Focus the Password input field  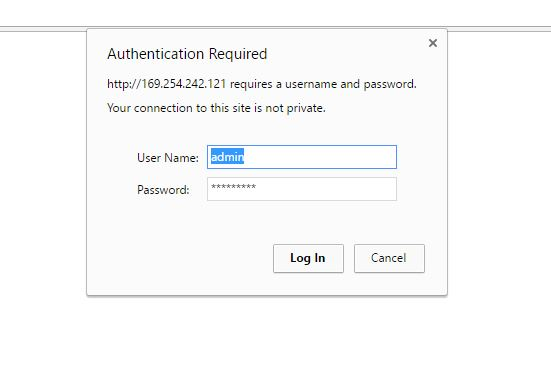(x=302, y=189)
